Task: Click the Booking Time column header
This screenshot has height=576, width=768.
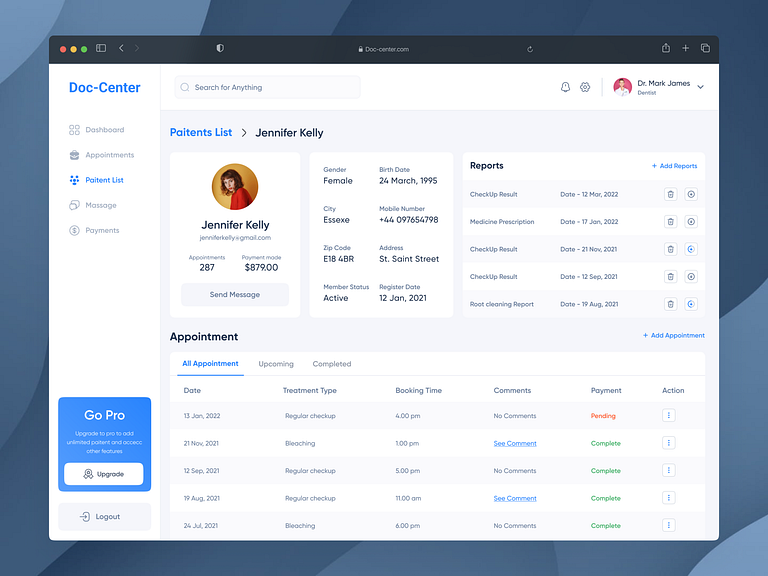Action: 419,390
